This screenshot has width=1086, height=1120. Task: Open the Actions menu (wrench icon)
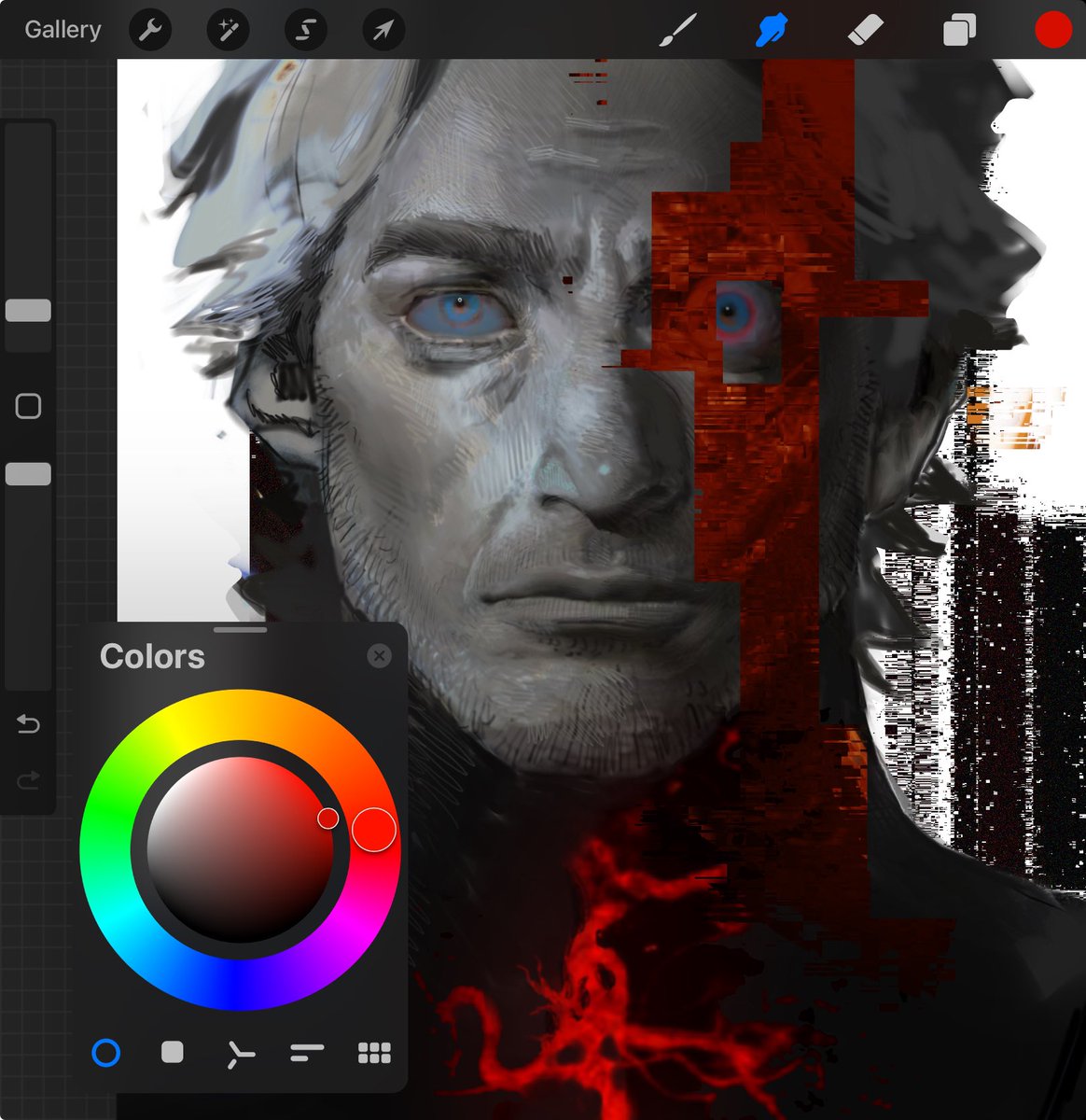pyautogui.click(x=150, y=29)
